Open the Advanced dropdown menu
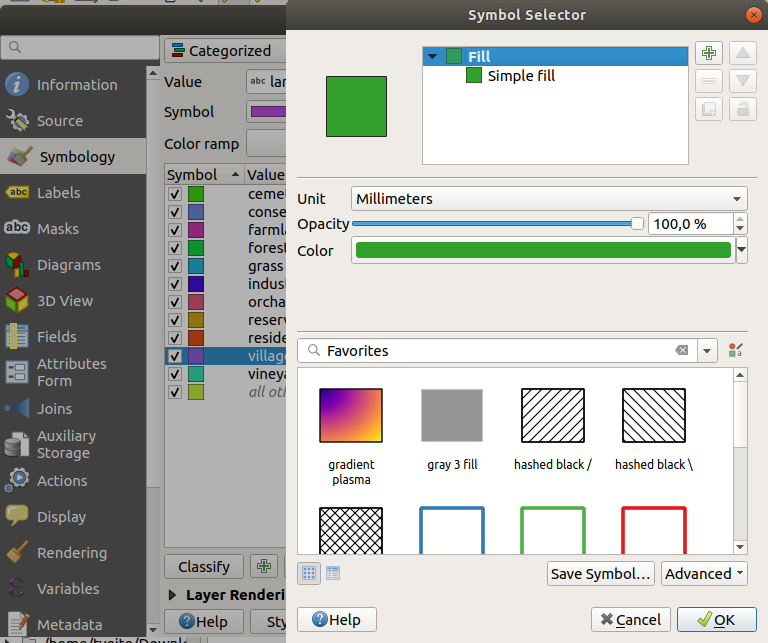 click(705, 574)
